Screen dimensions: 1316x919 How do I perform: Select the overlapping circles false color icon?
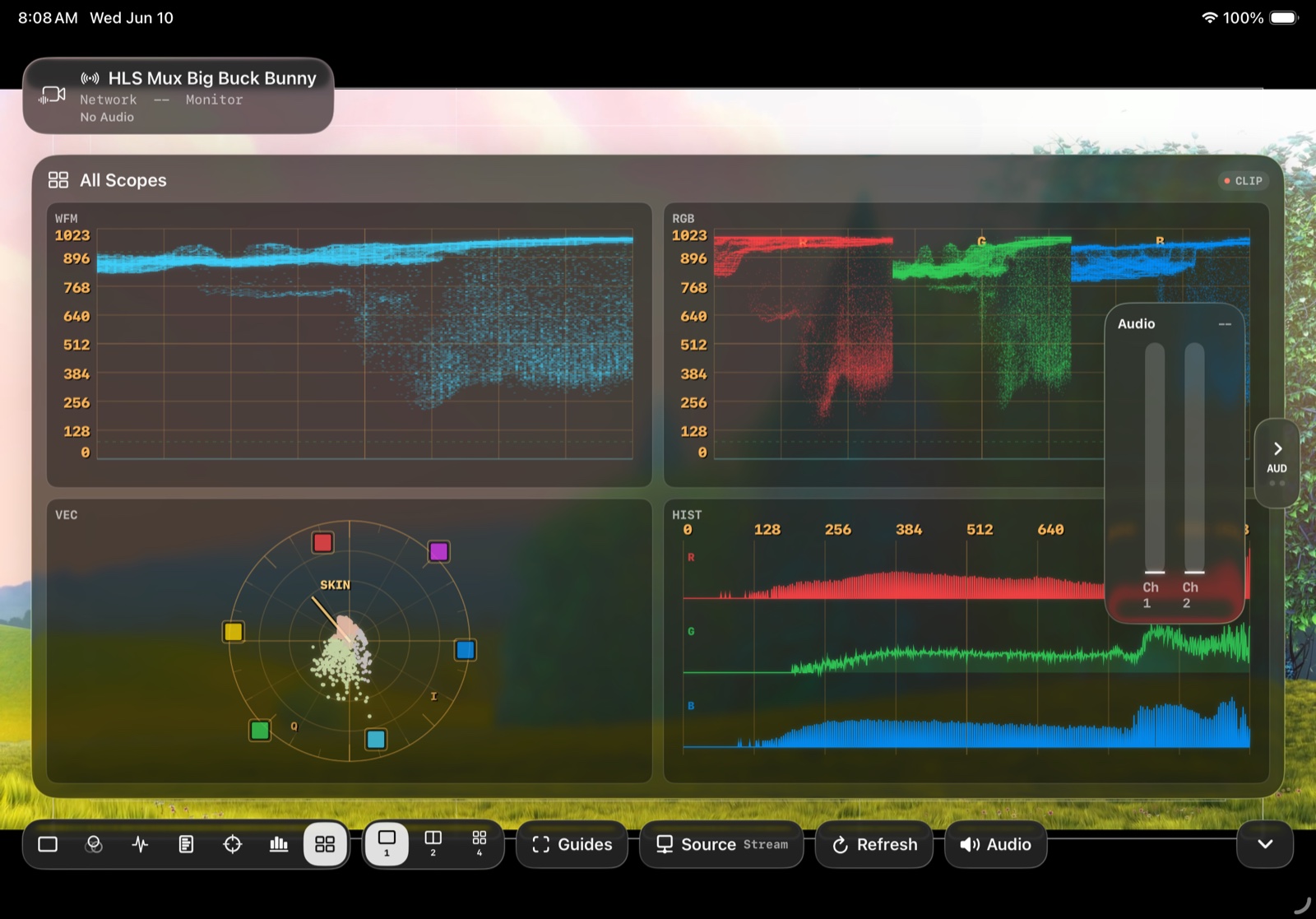click(x=94, y=844)
